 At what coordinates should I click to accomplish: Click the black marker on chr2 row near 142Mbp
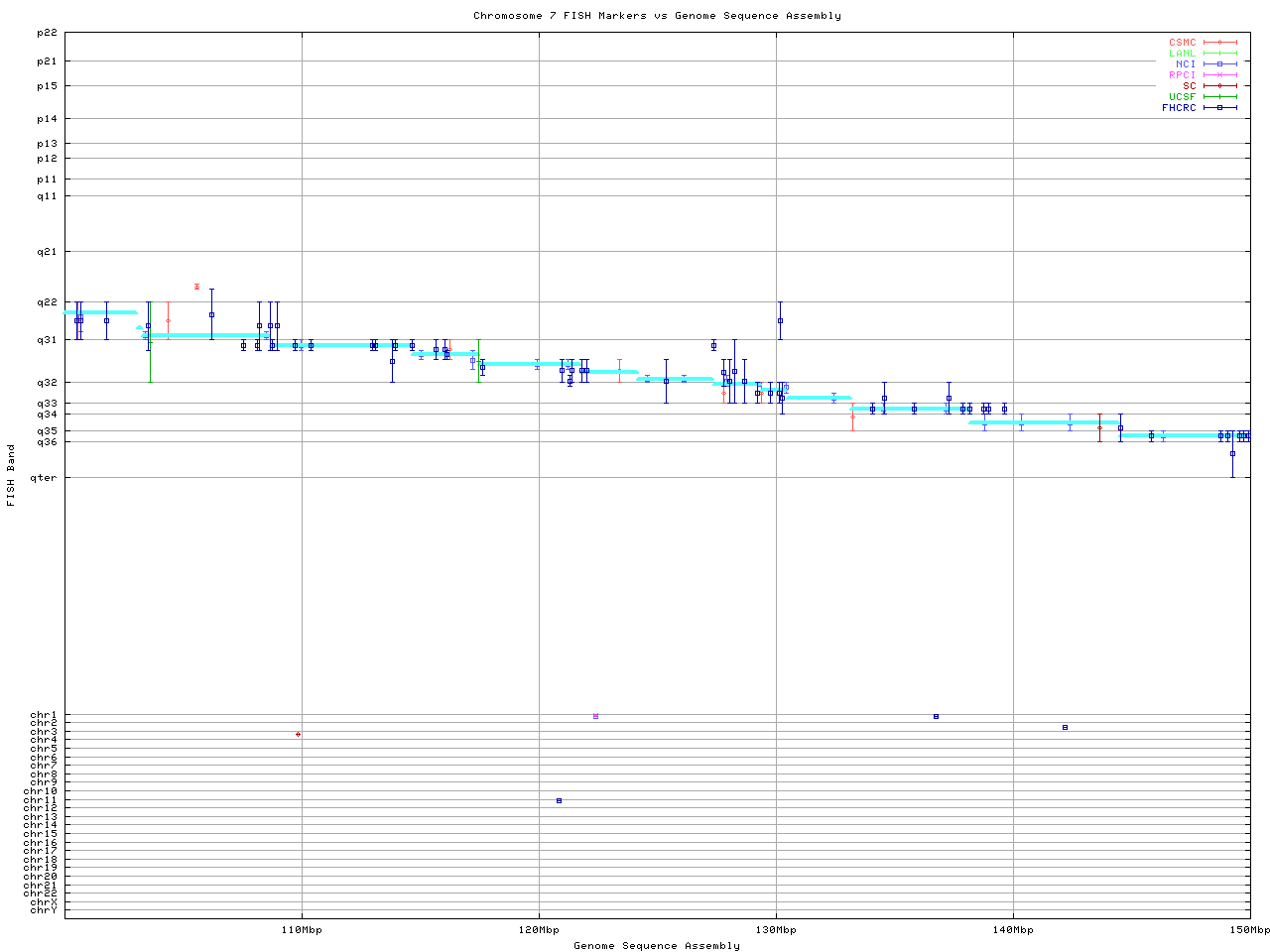pos(1065,727)
